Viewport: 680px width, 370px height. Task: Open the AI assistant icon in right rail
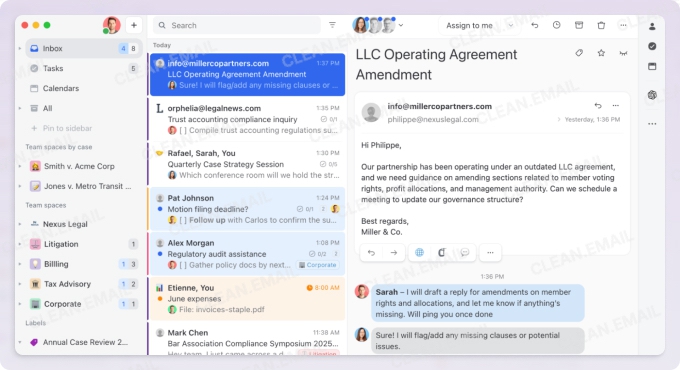point(652,95)
